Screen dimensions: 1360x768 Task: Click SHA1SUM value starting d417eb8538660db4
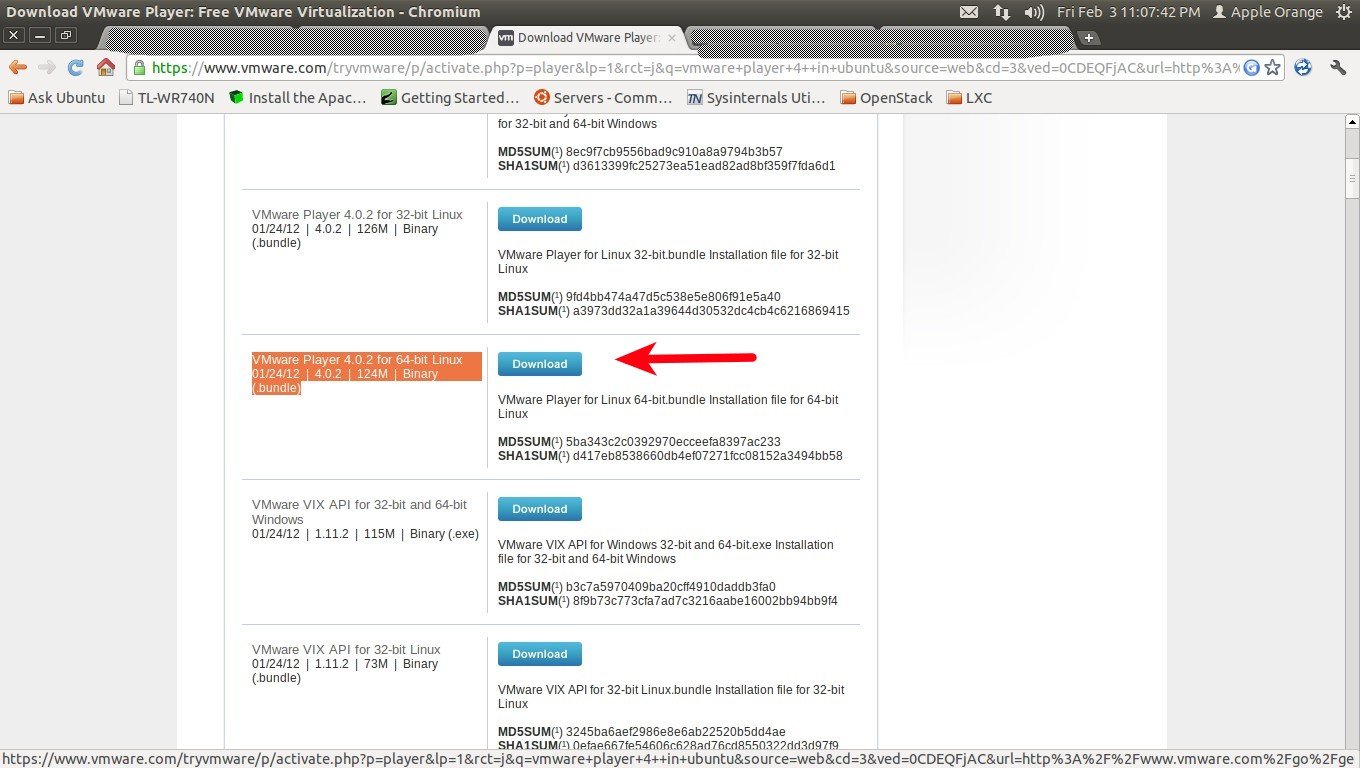pyautogui.click(x=707, y=456)
